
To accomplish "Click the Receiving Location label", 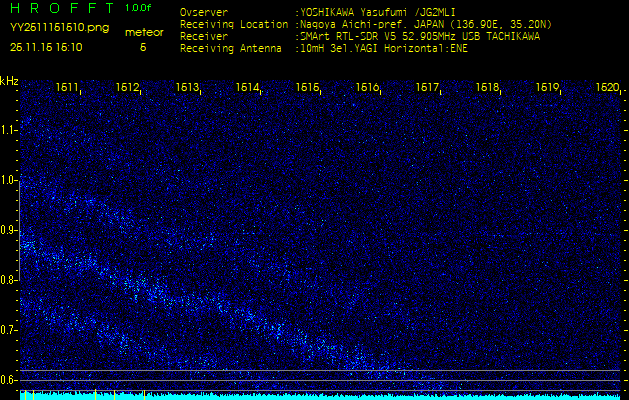I will pyautogui.click(x=226, y=24).
